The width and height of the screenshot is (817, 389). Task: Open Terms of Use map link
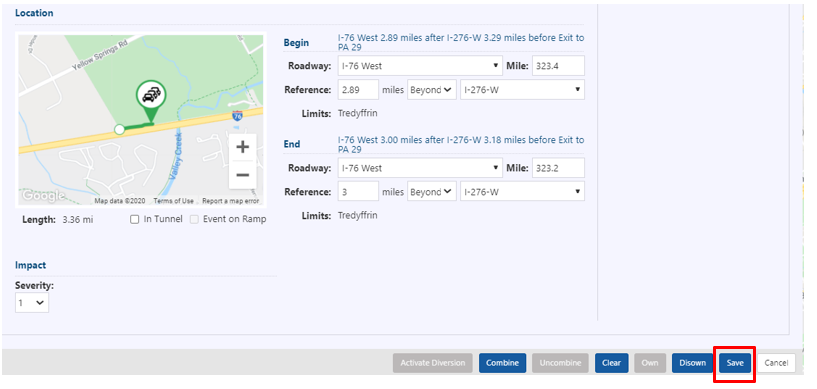point(173,201)
